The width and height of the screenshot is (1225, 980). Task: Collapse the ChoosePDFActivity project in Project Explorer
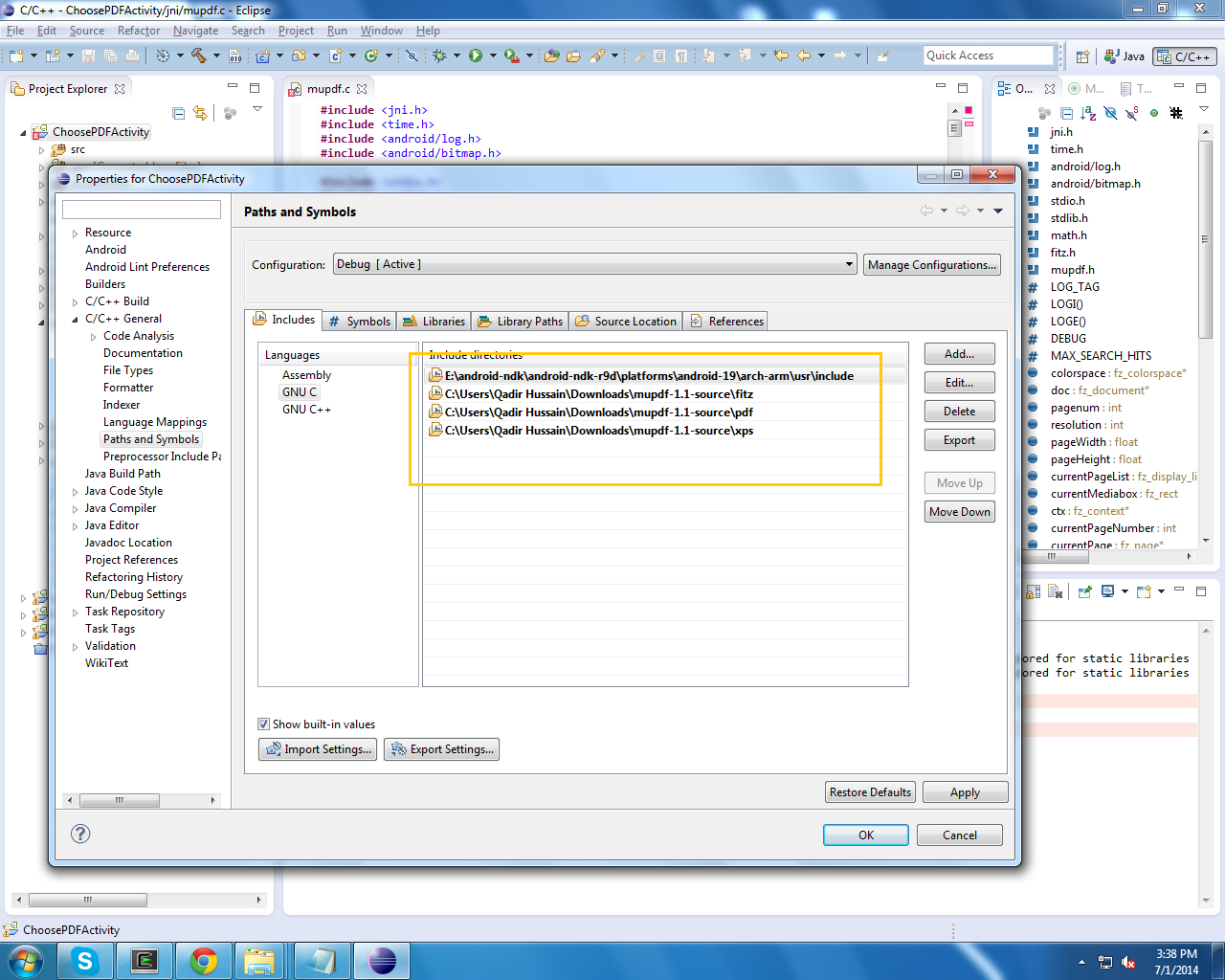coord(24,133)
